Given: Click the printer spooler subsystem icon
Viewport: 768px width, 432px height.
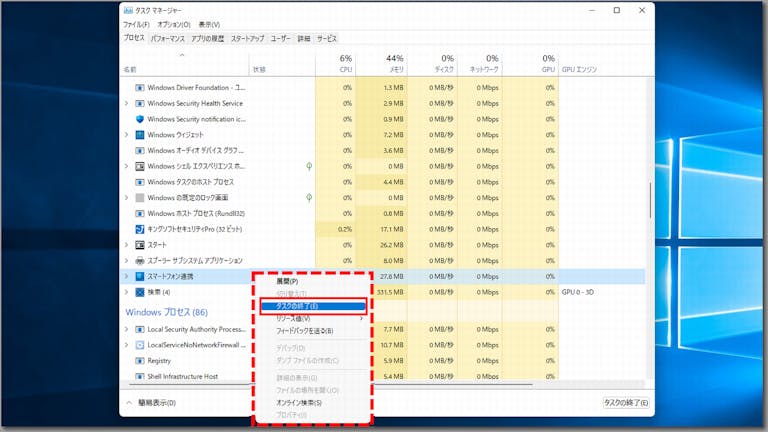Looking at the screenshot, I should (x=140, y=261).
